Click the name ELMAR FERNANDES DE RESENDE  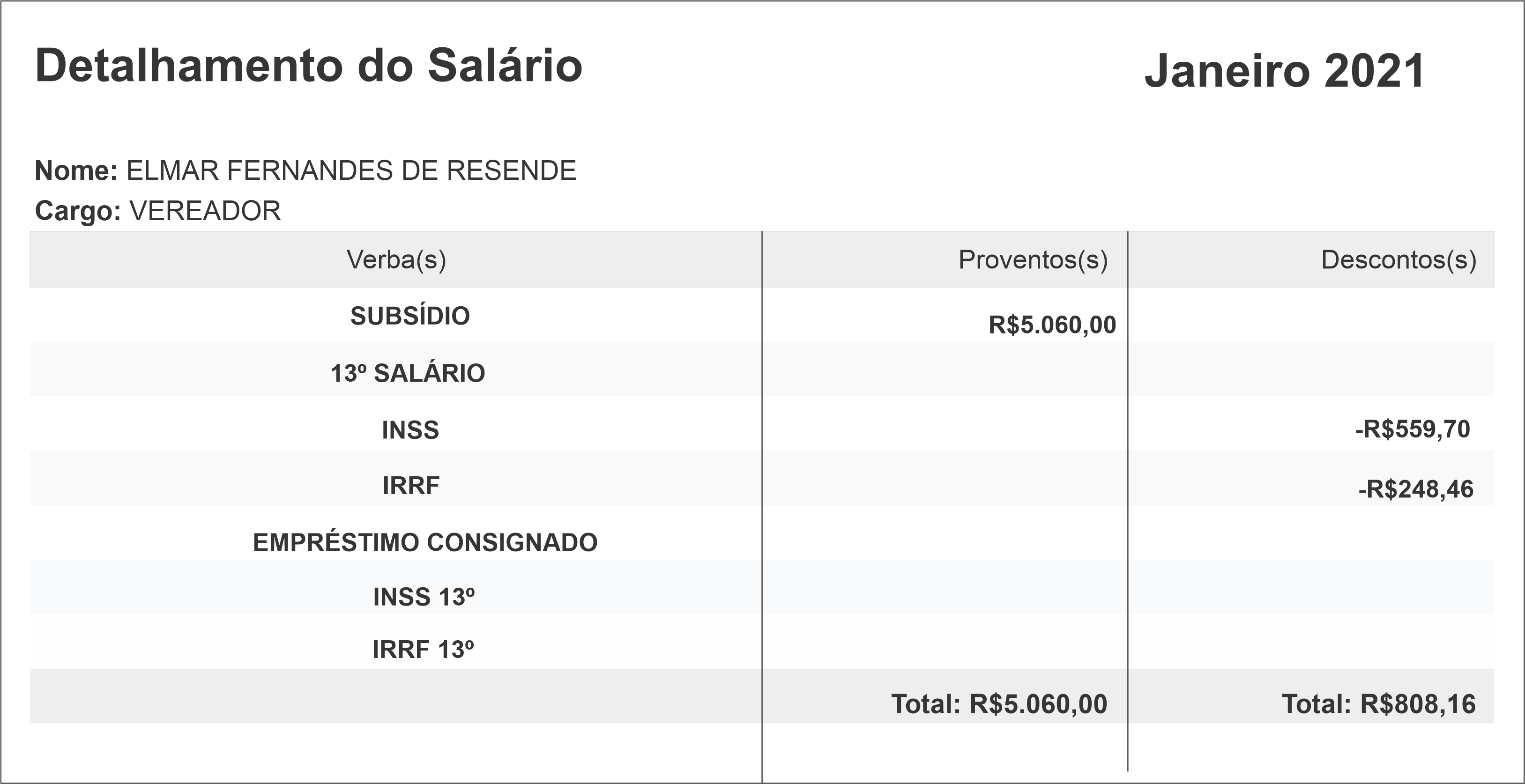point(351,171)
